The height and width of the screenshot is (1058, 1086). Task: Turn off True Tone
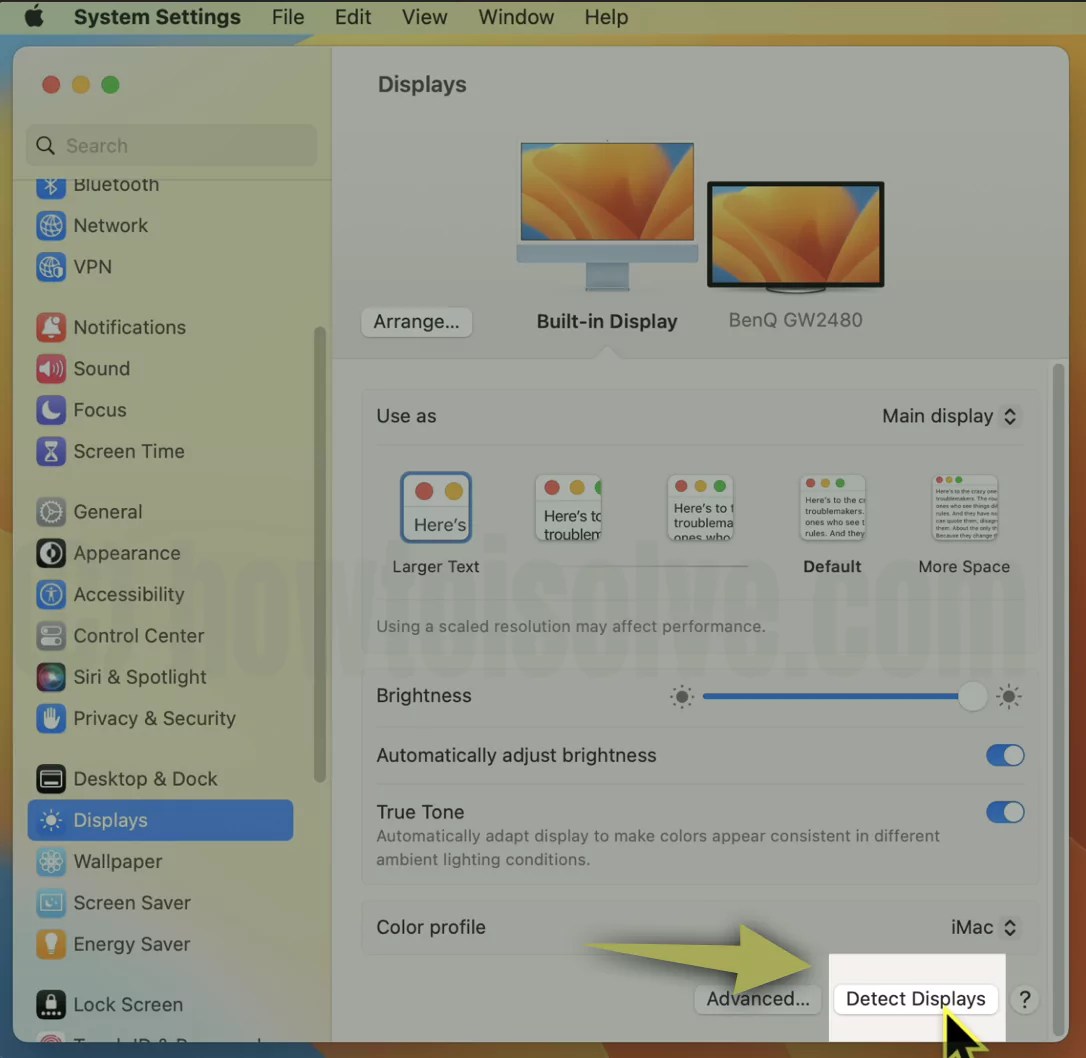click(1005, 812)
